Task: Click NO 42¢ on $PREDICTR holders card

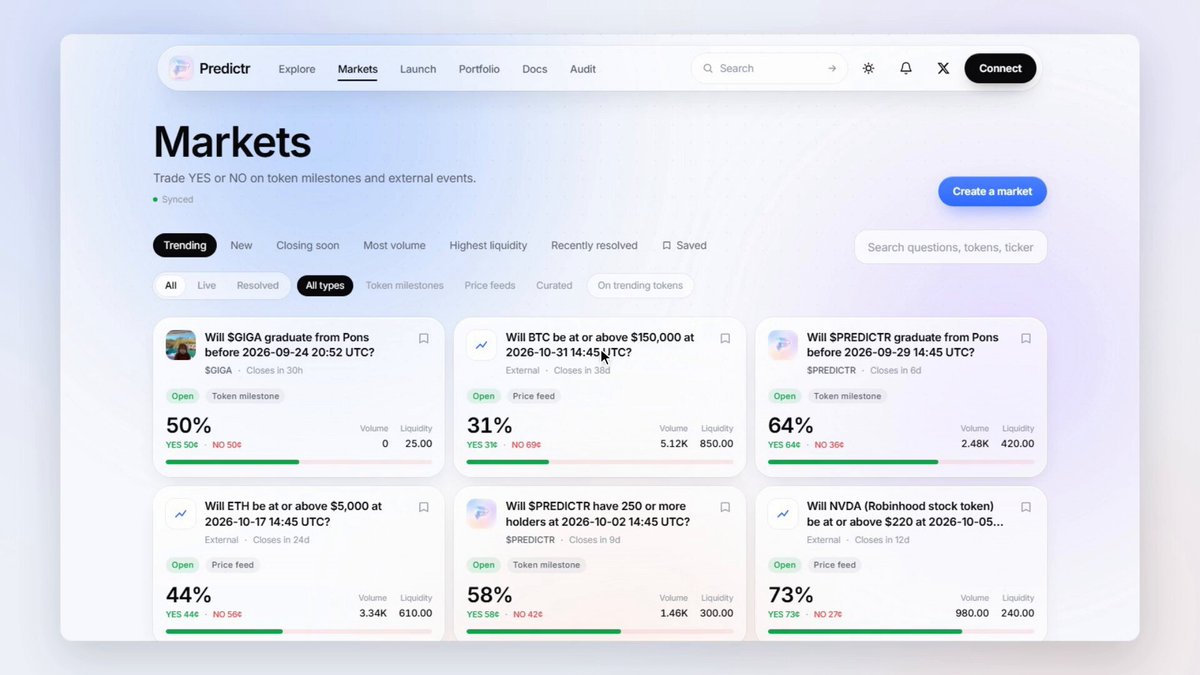Action: [x=527, y=614]
